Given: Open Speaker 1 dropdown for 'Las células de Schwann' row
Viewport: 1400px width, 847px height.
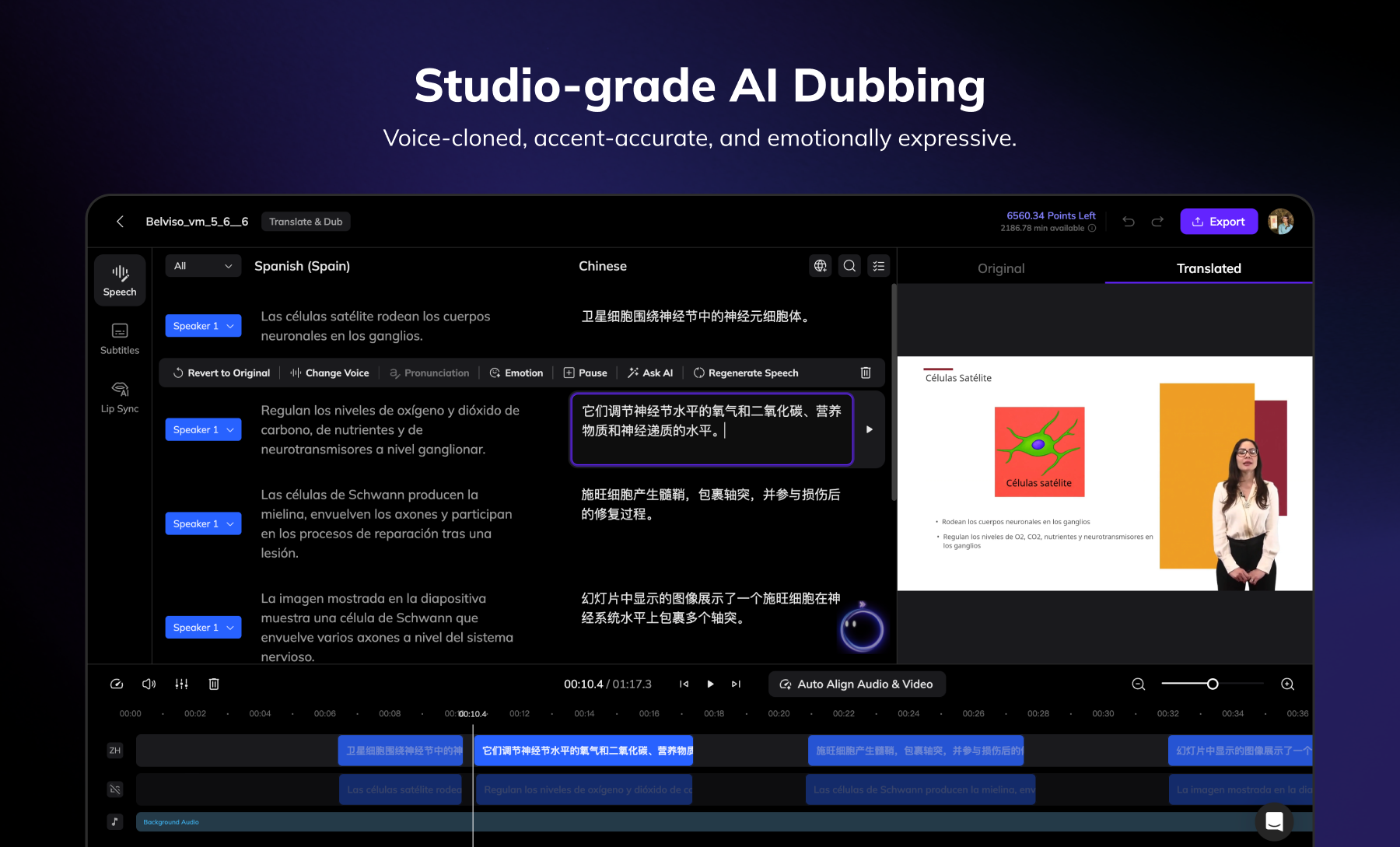Looking at the screenshot, I should 203,523.
